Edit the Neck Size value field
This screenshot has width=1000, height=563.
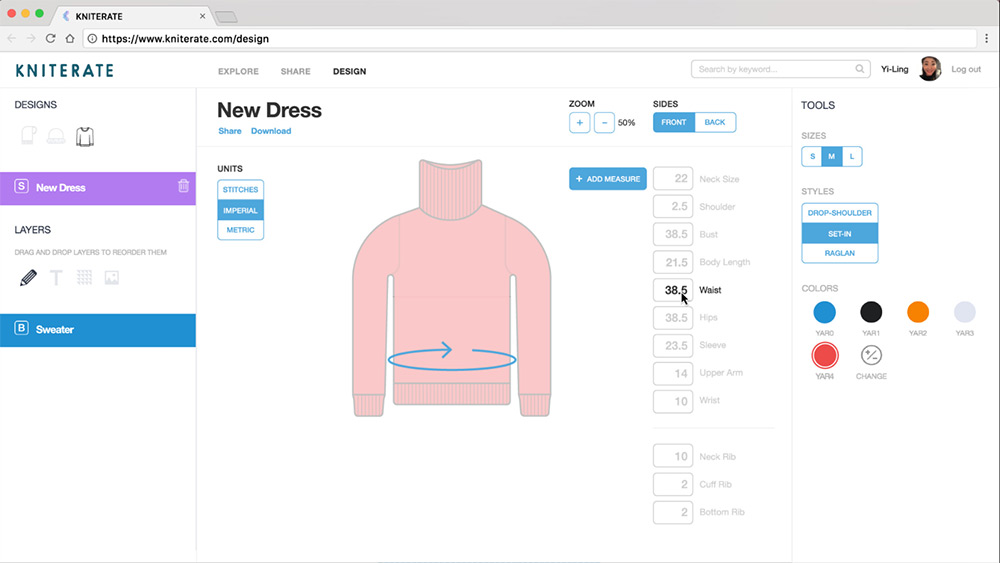coord(673,179)
